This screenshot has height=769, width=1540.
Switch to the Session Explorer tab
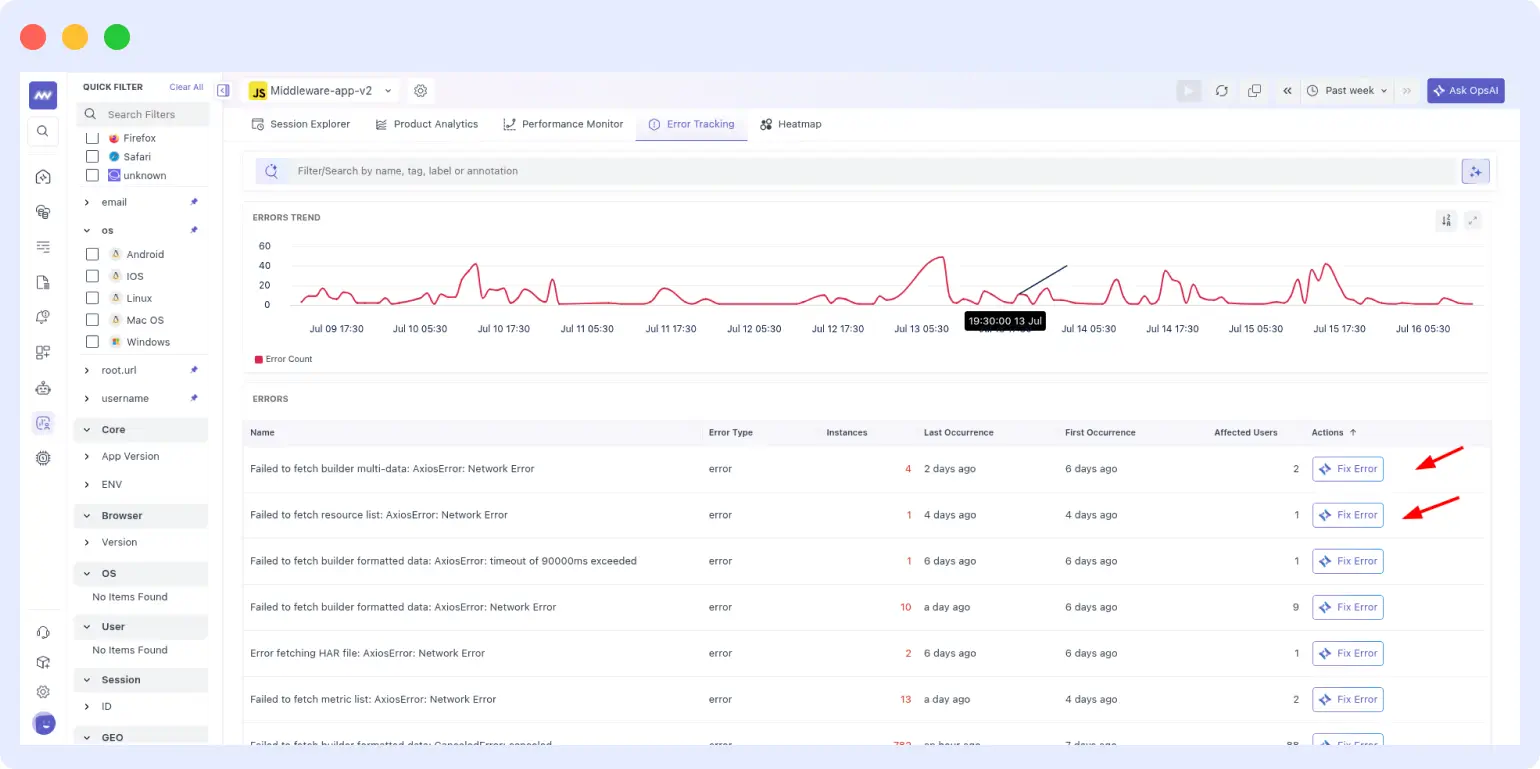click(300, 124)
